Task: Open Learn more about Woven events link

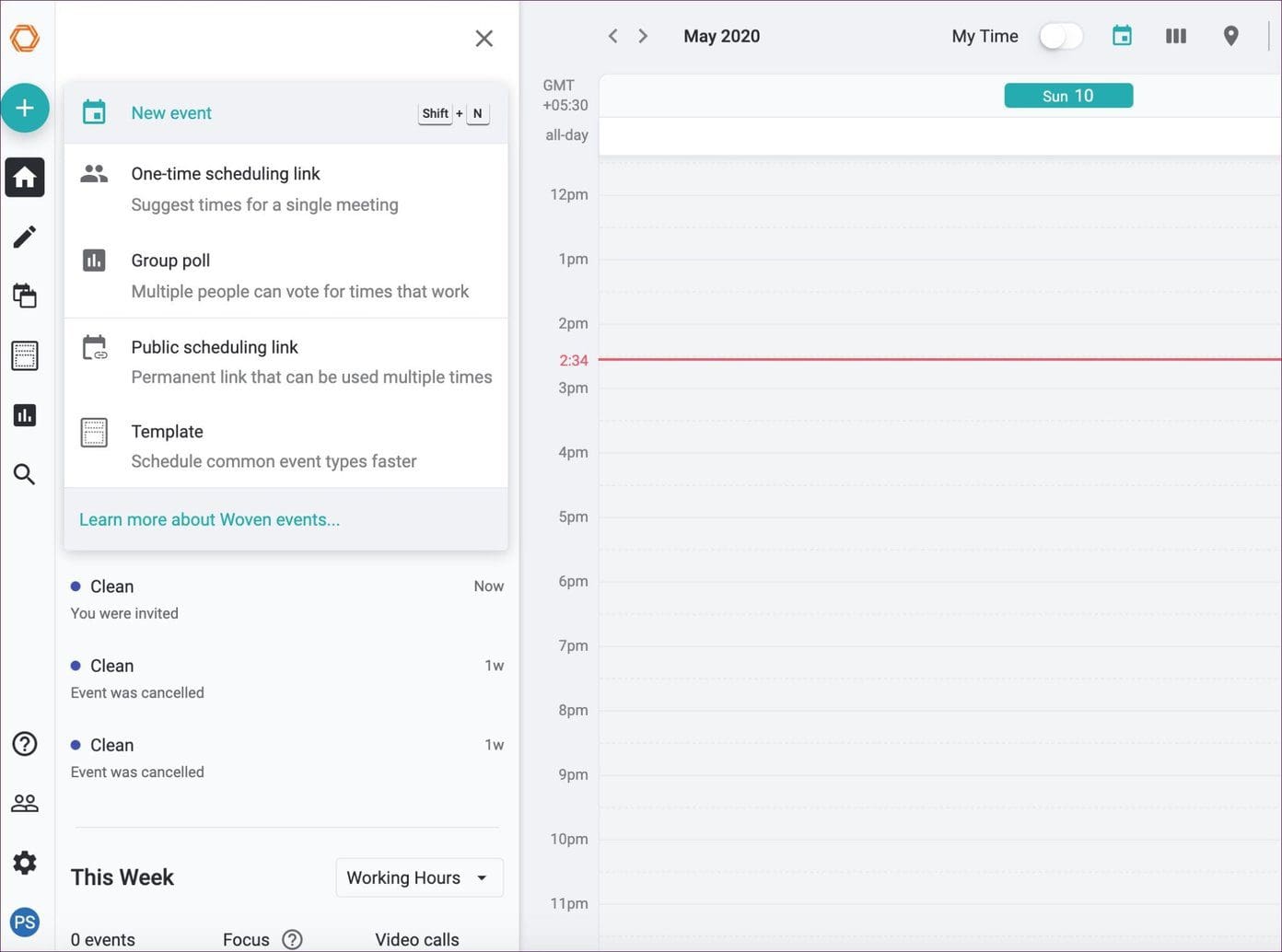Action: 209,519
